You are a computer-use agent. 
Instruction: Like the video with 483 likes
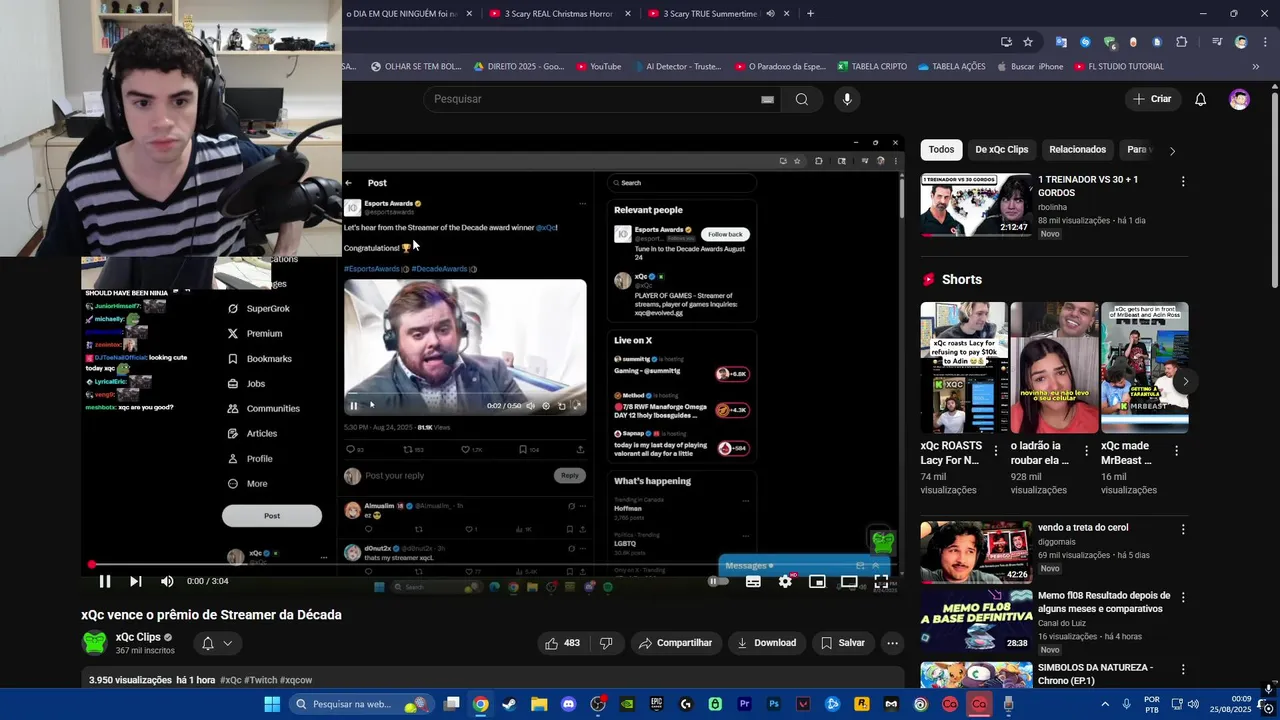pos(563,643)
